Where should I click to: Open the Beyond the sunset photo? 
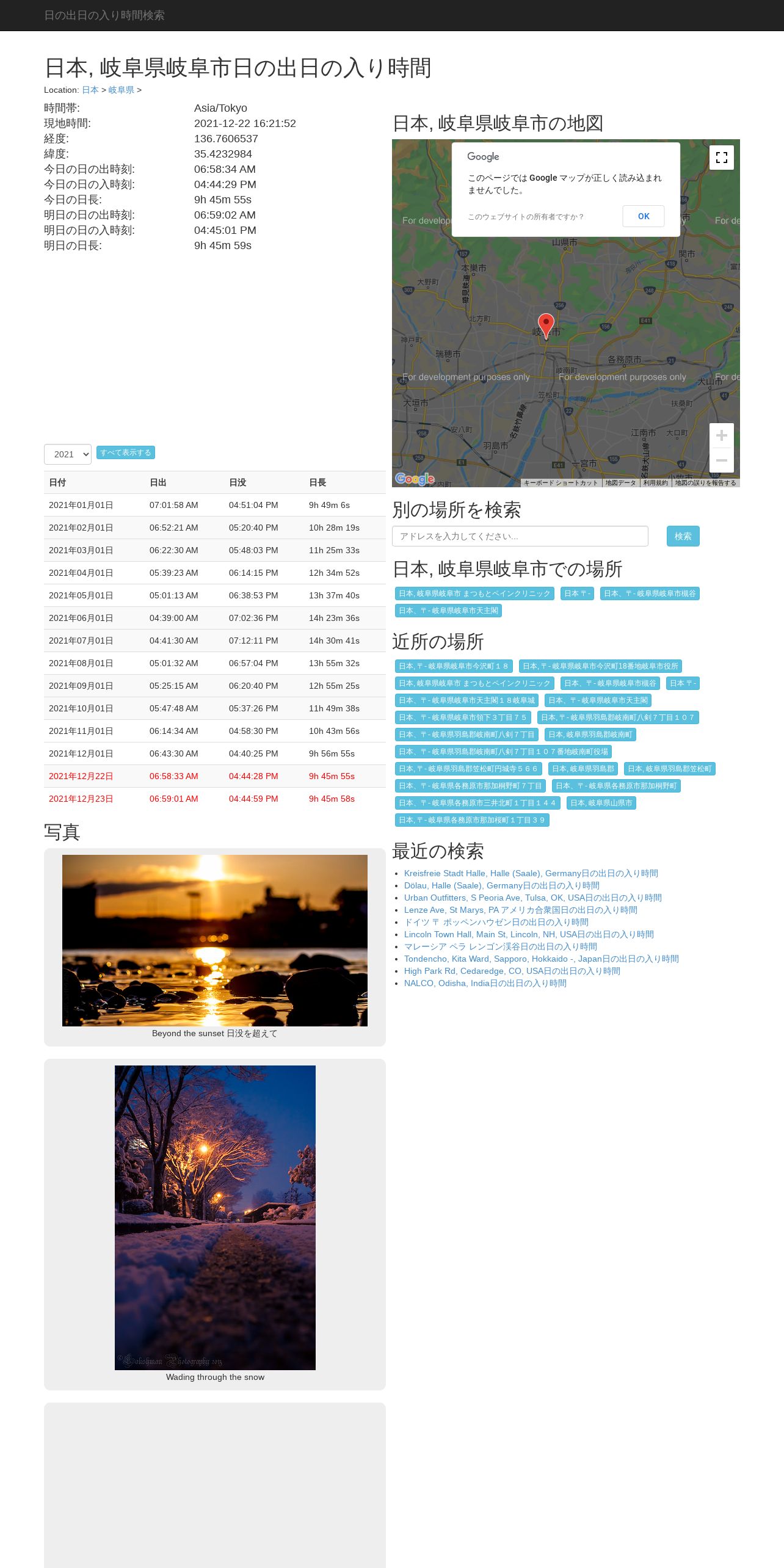click(x=215, y=940)
